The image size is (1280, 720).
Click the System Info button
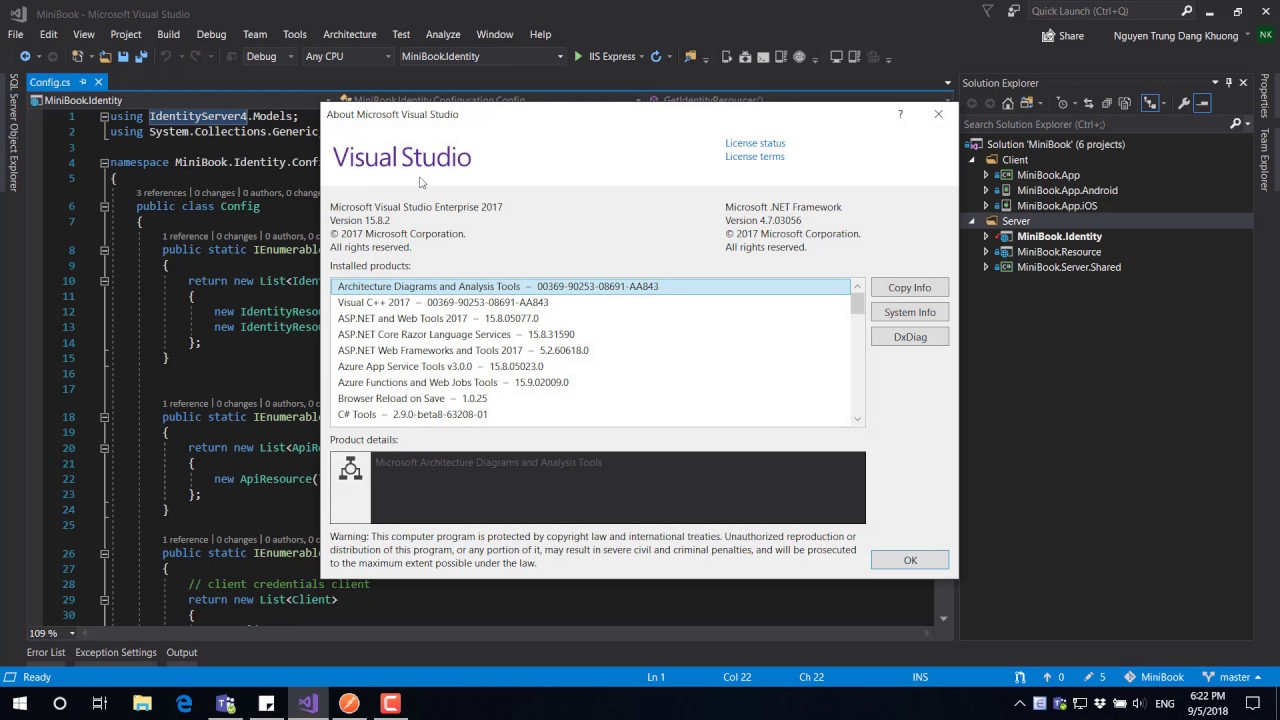click(x=910, y=312)
